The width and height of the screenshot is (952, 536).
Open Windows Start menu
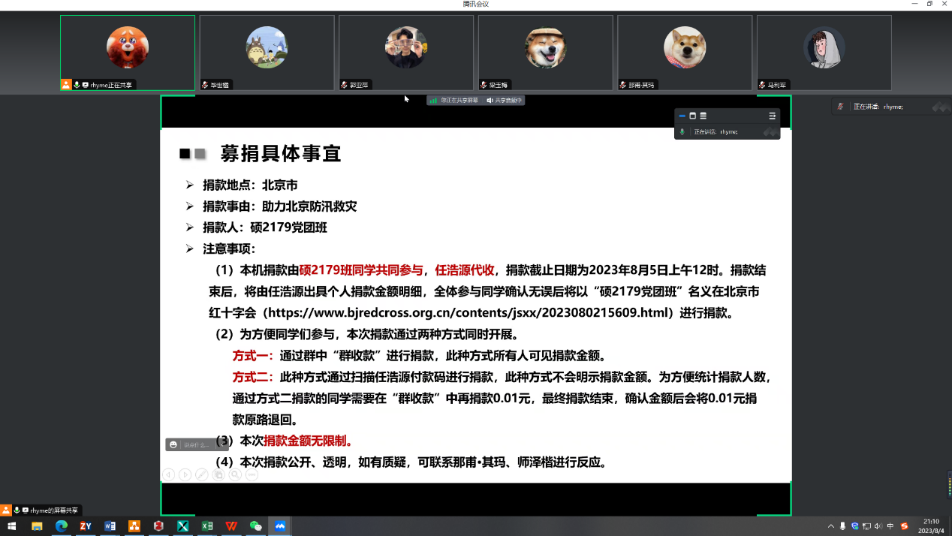pyautogui.click(x=12, y=526)
